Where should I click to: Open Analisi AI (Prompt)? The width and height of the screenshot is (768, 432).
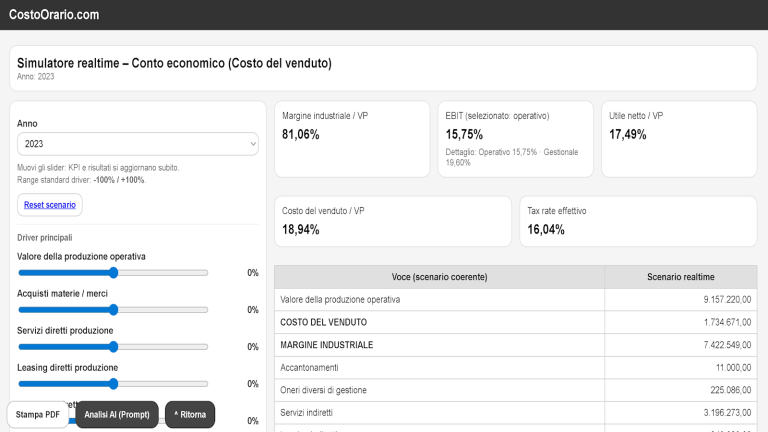[117, 414]
